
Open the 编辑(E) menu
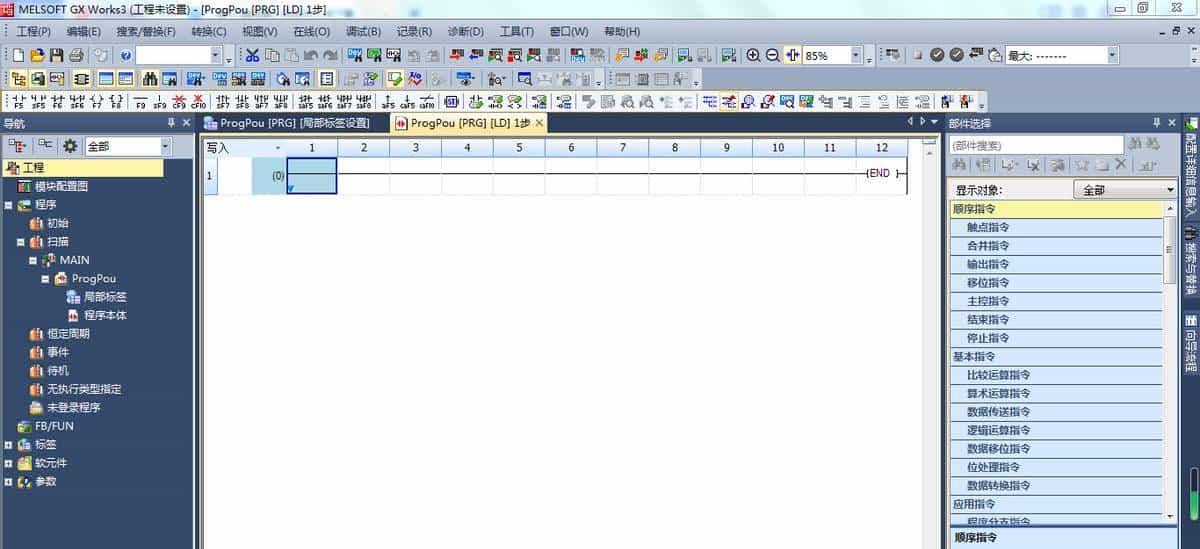point(83,31)
